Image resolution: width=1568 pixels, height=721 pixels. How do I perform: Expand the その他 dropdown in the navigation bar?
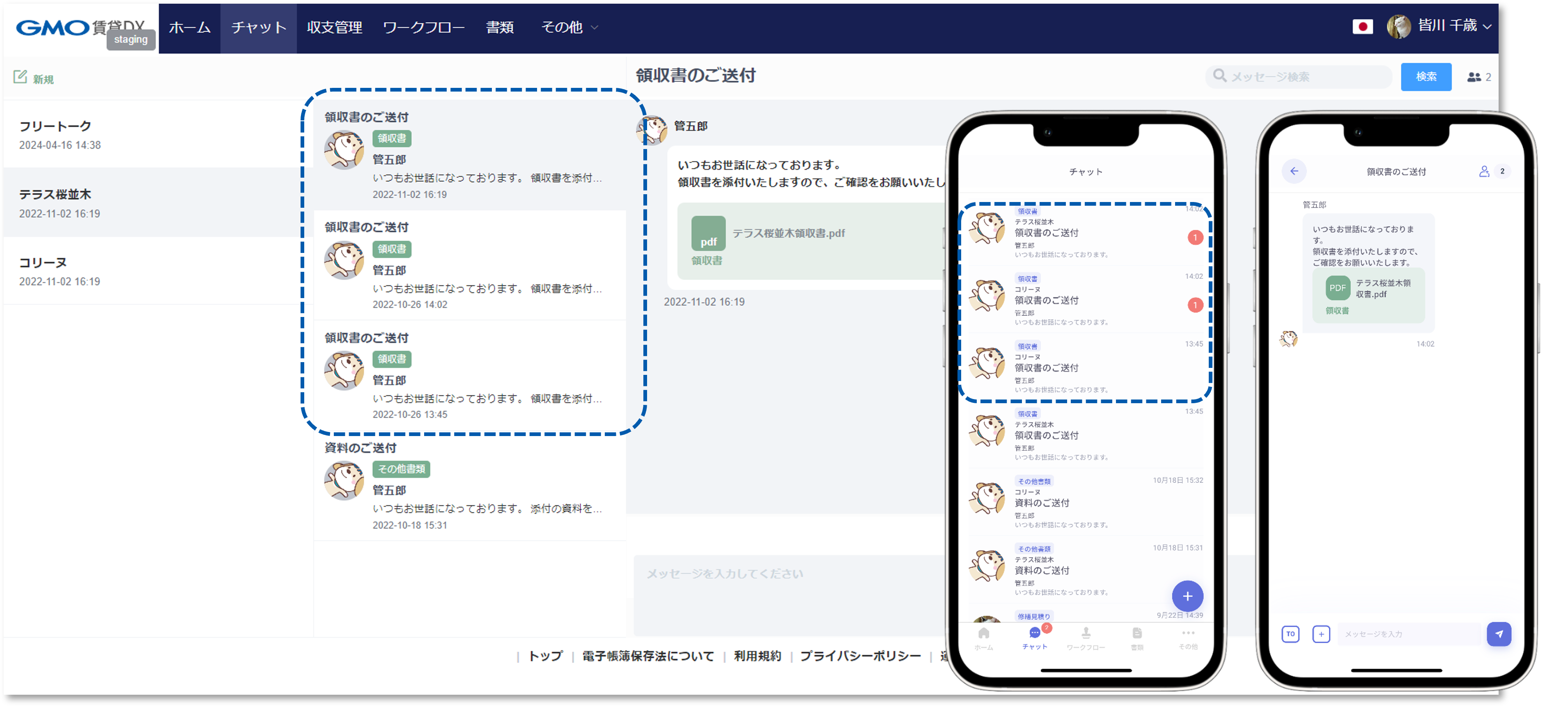(x=569, y=27)
